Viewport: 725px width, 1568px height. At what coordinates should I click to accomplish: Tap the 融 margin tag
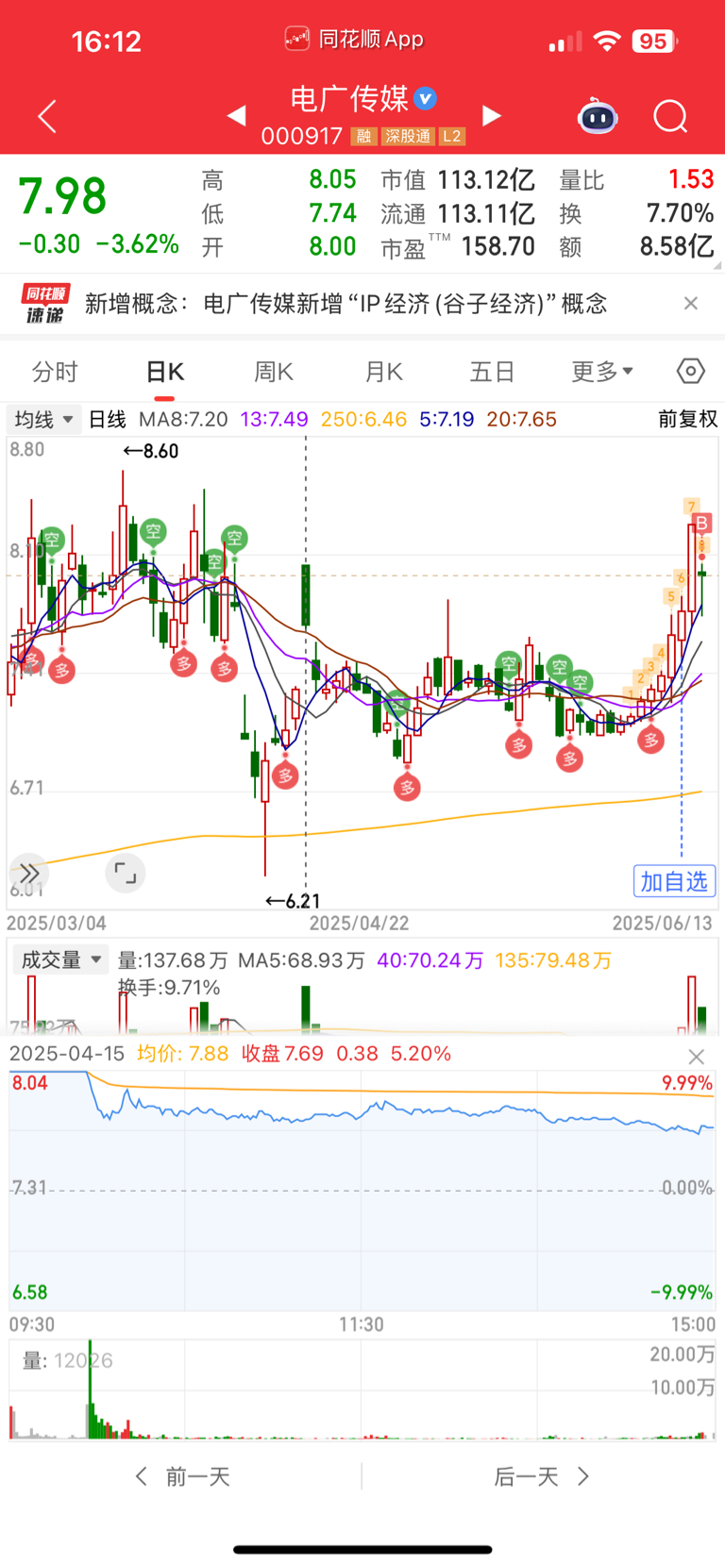pyautogui.click(x=364, y=137)
